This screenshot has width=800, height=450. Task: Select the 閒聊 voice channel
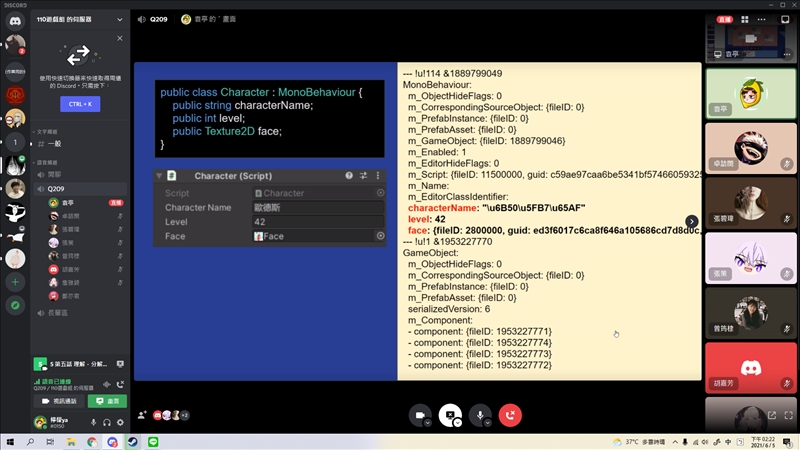(55, 173)
